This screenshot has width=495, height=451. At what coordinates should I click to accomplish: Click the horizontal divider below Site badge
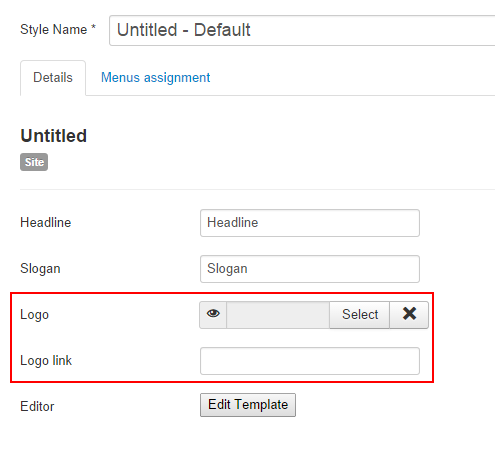[257, 189]
